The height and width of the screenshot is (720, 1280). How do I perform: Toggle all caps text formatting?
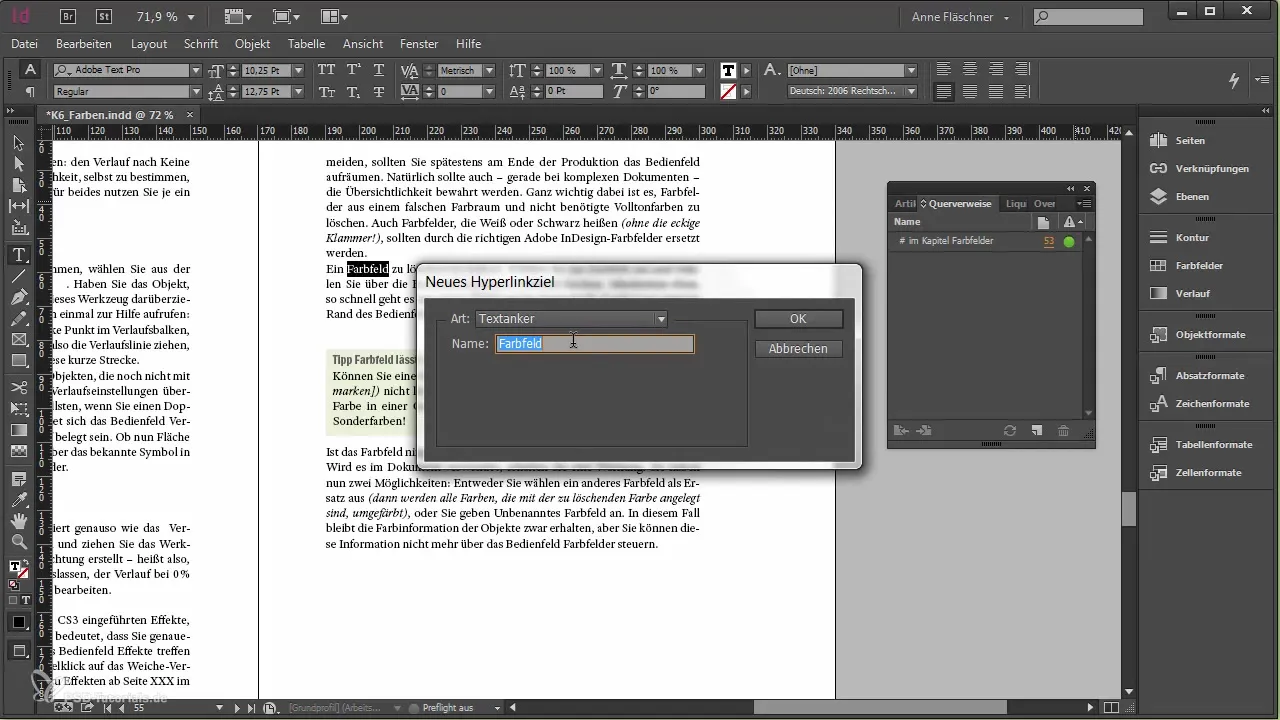click(326, 70)
